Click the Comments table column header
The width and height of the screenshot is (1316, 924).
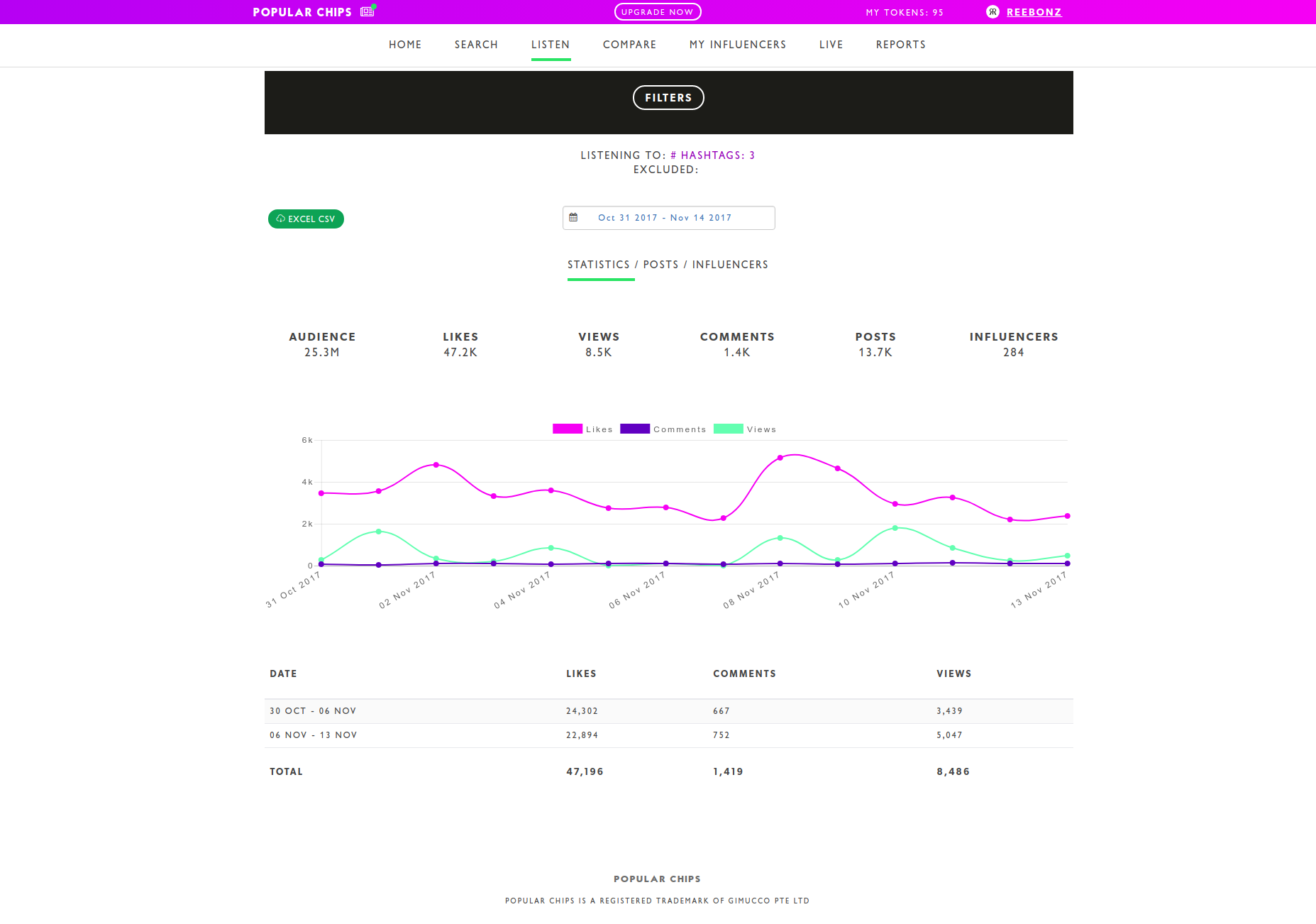(744, 673)
